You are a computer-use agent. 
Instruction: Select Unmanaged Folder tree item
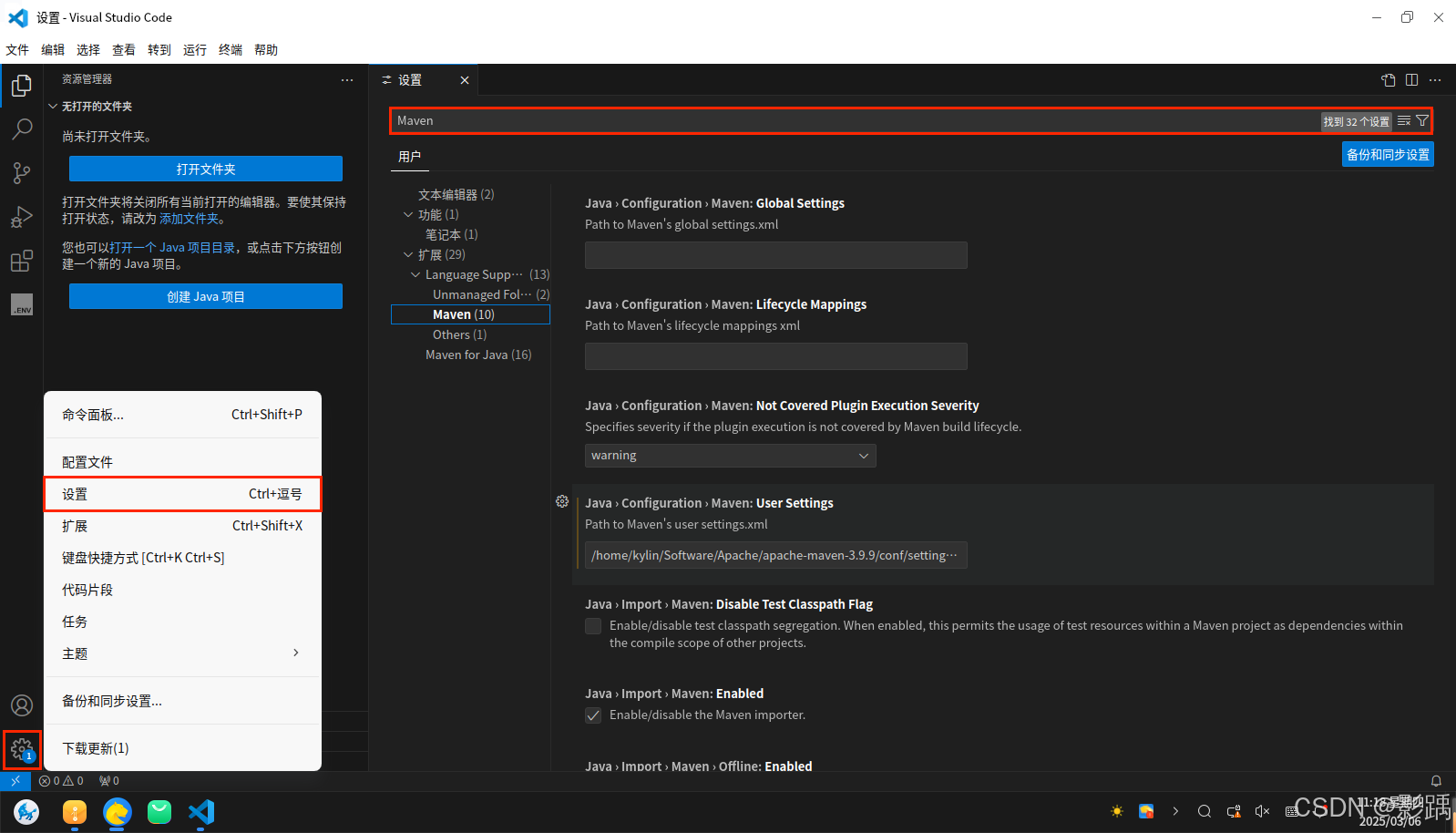coord(491,294)
